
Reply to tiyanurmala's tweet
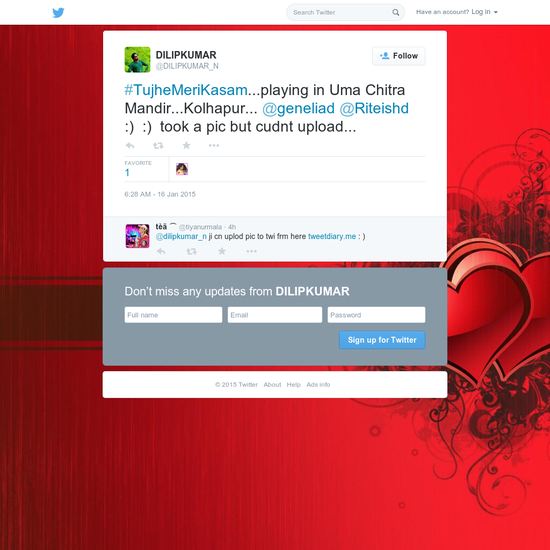pos(161,251)
